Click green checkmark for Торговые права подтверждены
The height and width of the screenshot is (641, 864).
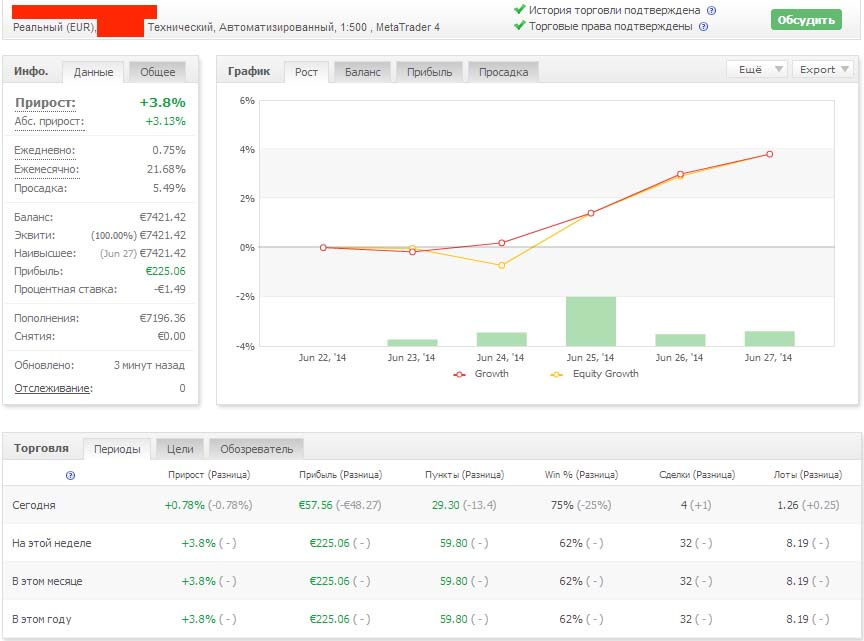click(519, 26)
